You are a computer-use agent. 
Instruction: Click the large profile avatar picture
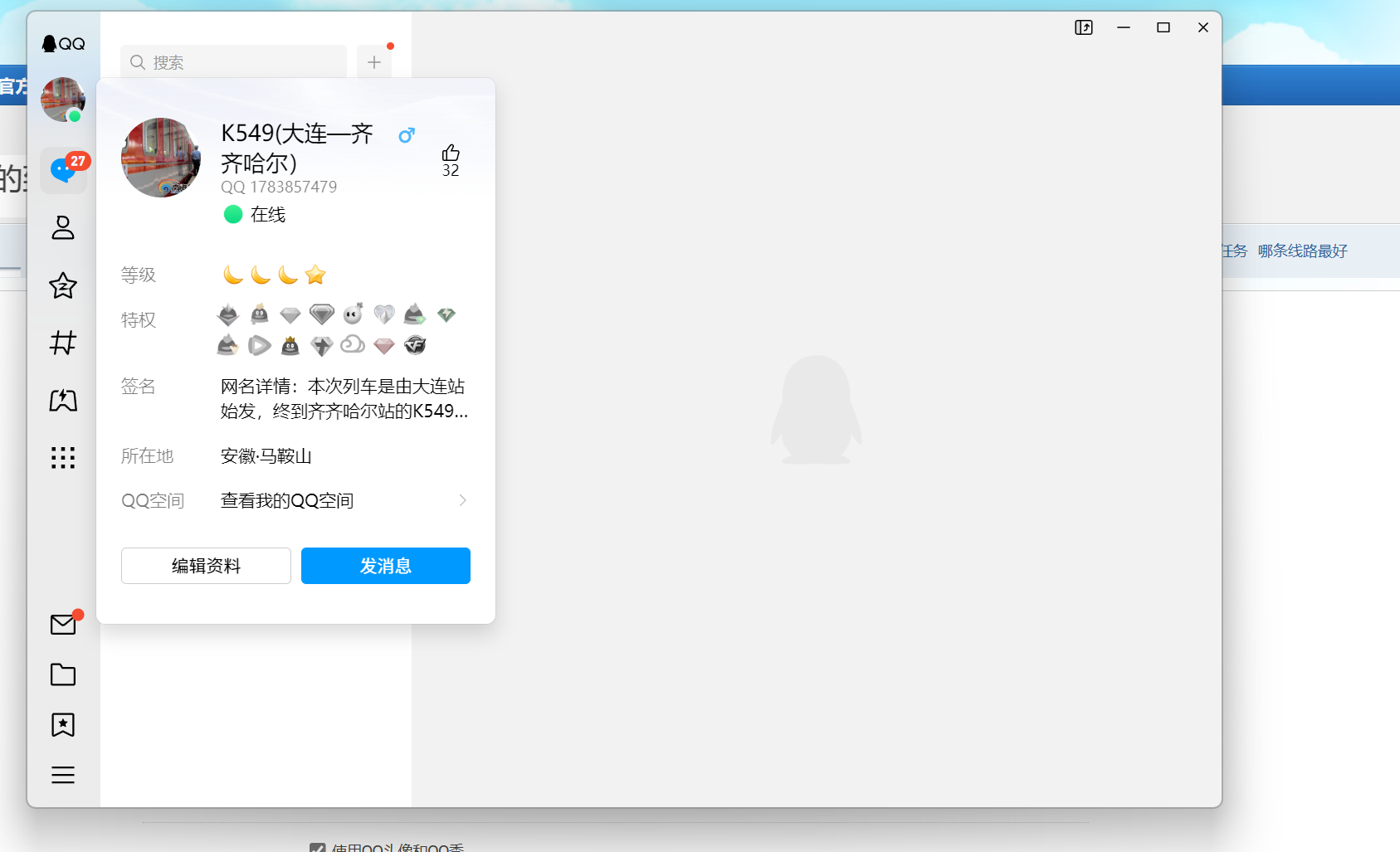pos(161,158)
